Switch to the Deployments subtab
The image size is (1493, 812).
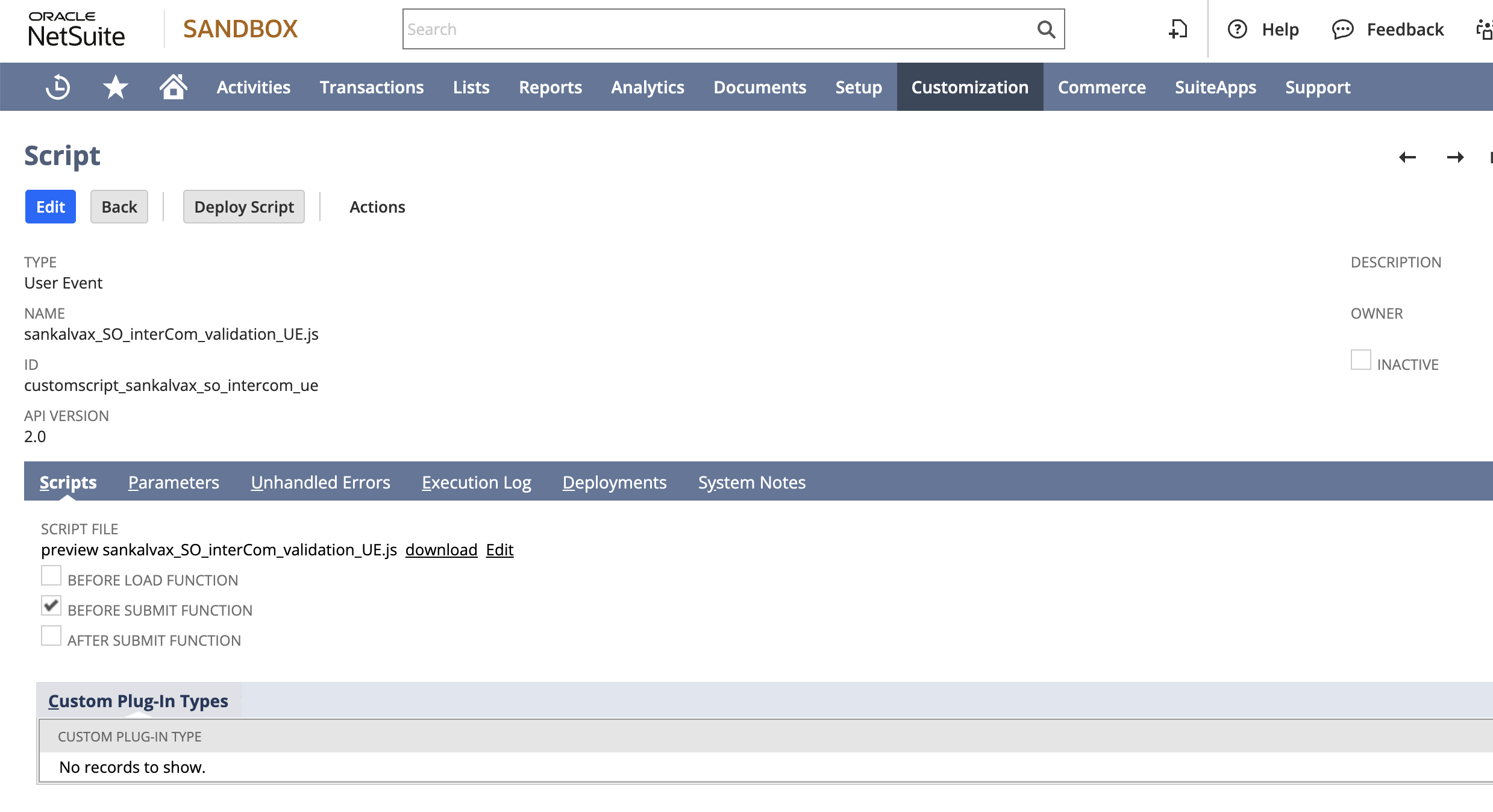click(615, 482)
